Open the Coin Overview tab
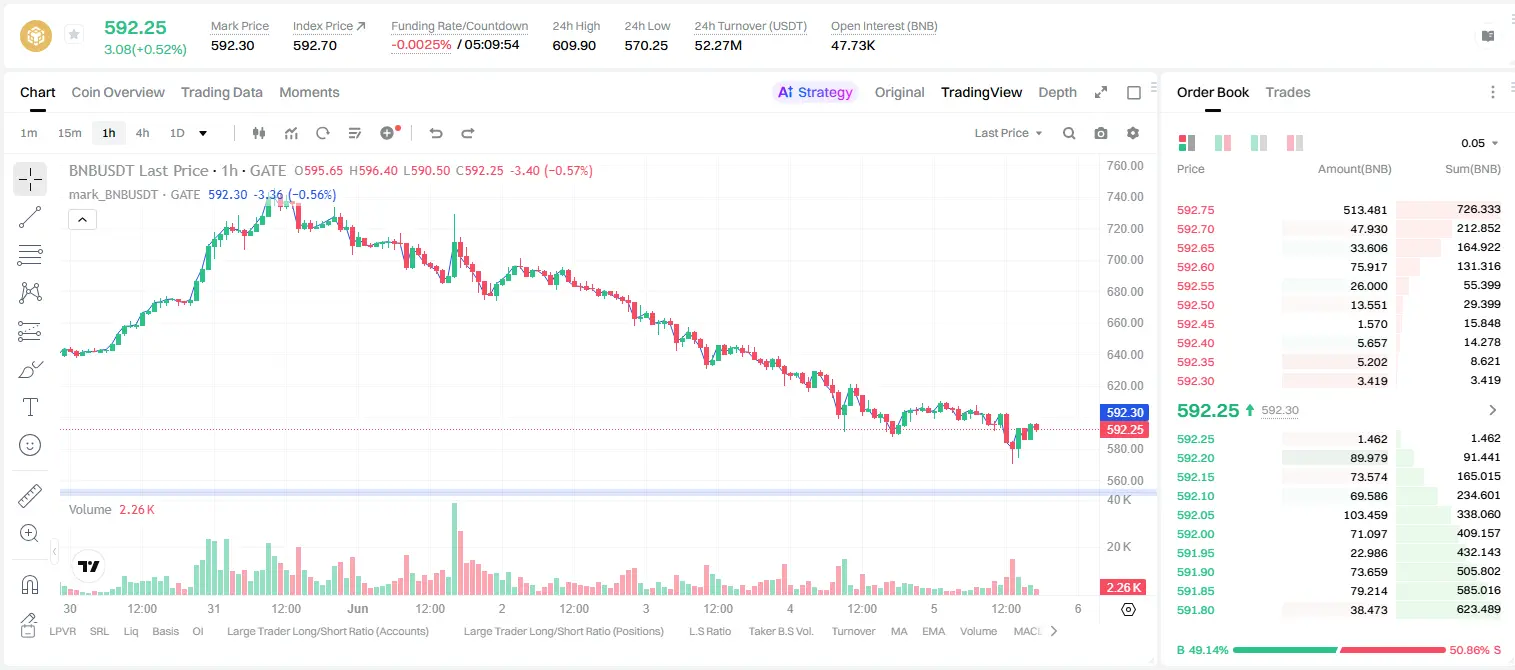This screenshot has width=1515, height=670. pos(118,92)
